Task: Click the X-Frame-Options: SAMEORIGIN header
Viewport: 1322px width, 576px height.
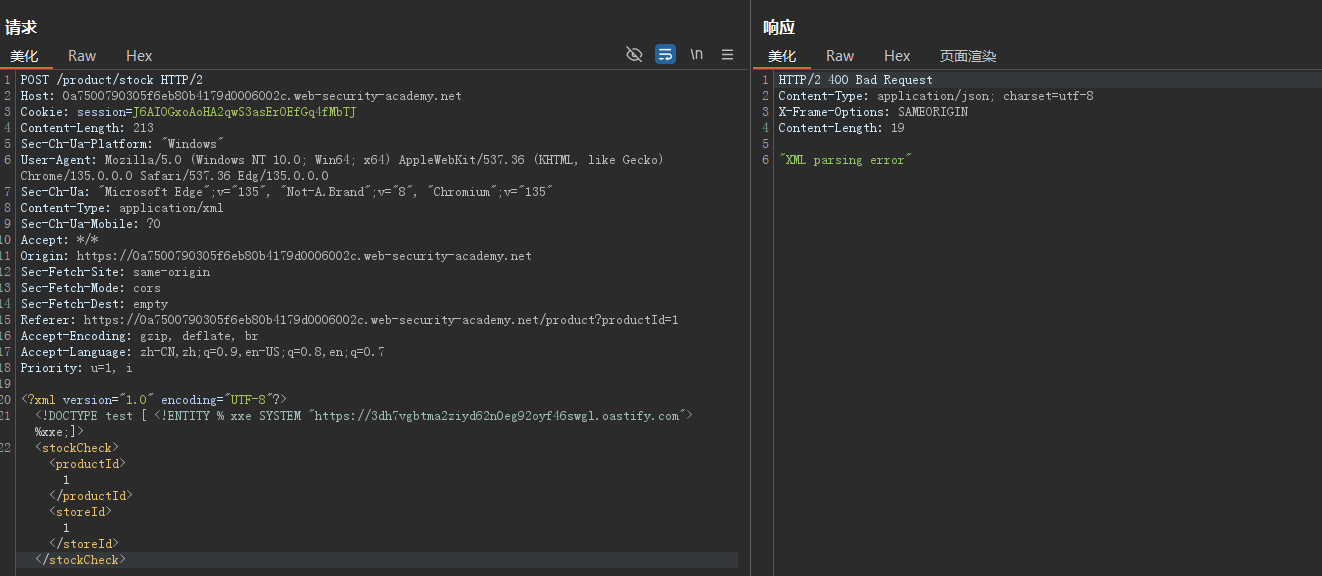Action: point(873,112)
